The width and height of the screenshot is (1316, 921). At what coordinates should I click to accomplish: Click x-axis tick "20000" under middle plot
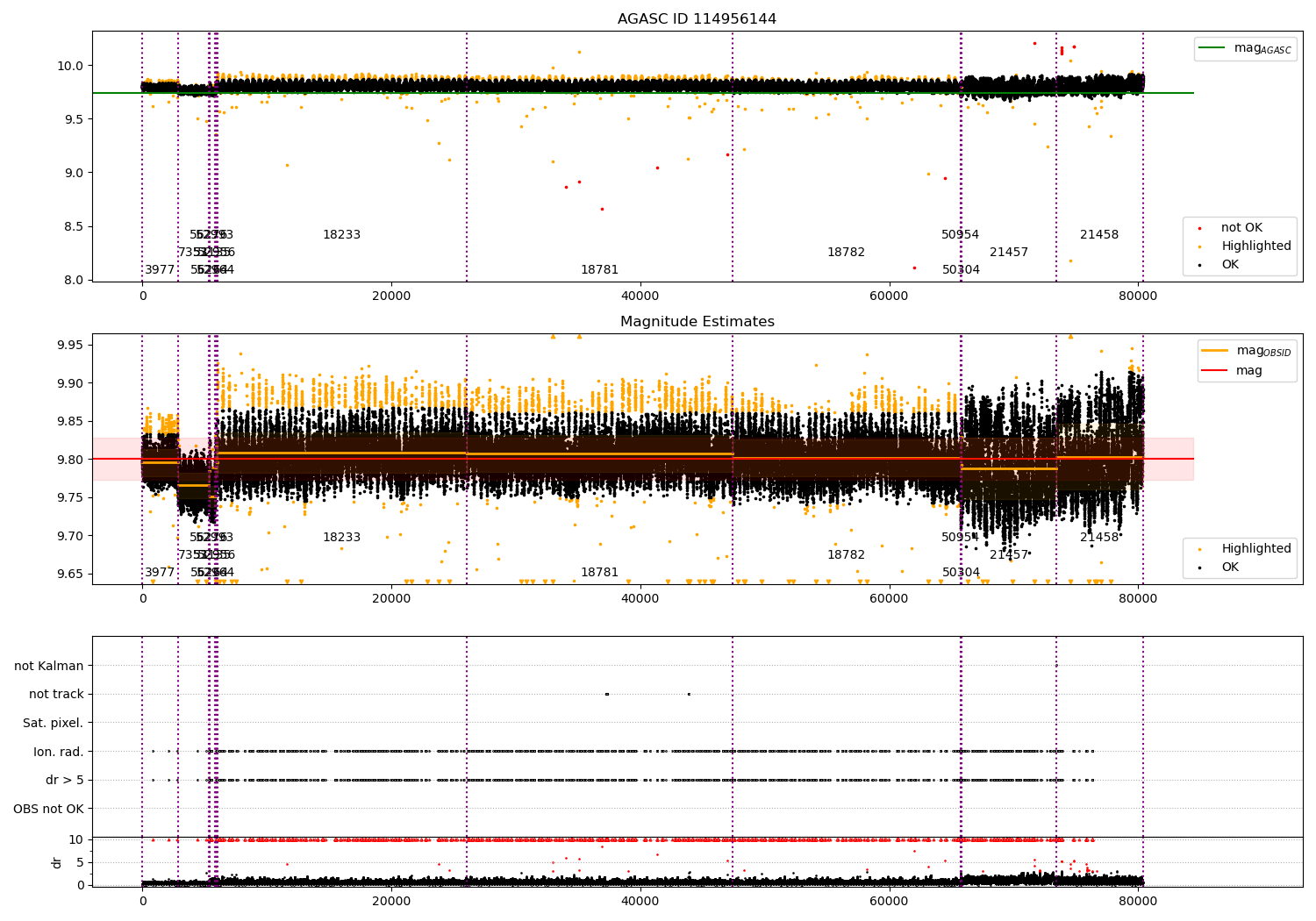coord(391,599)
